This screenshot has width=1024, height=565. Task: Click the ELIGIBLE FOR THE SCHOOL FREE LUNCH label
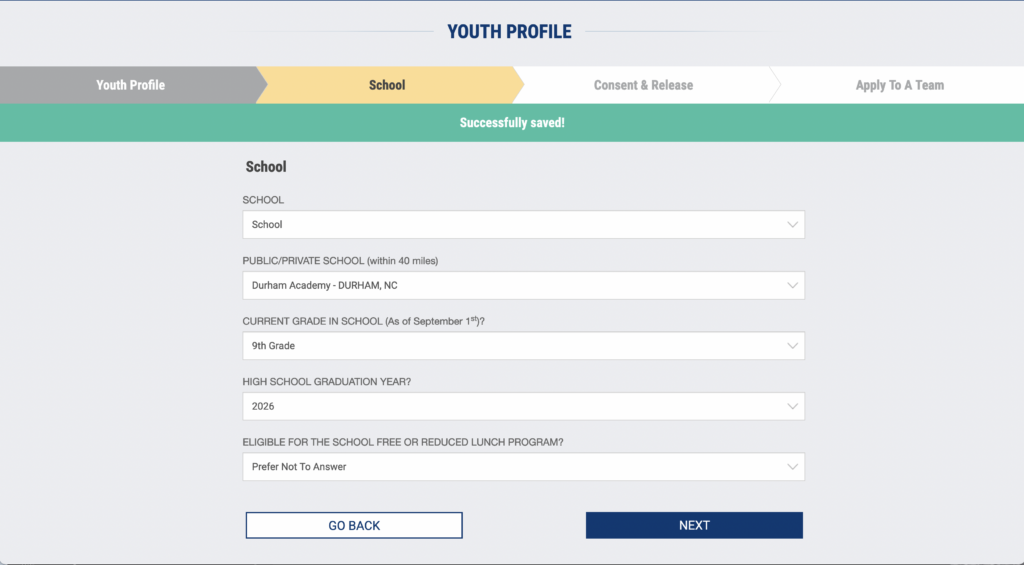(x=403, y=442)
